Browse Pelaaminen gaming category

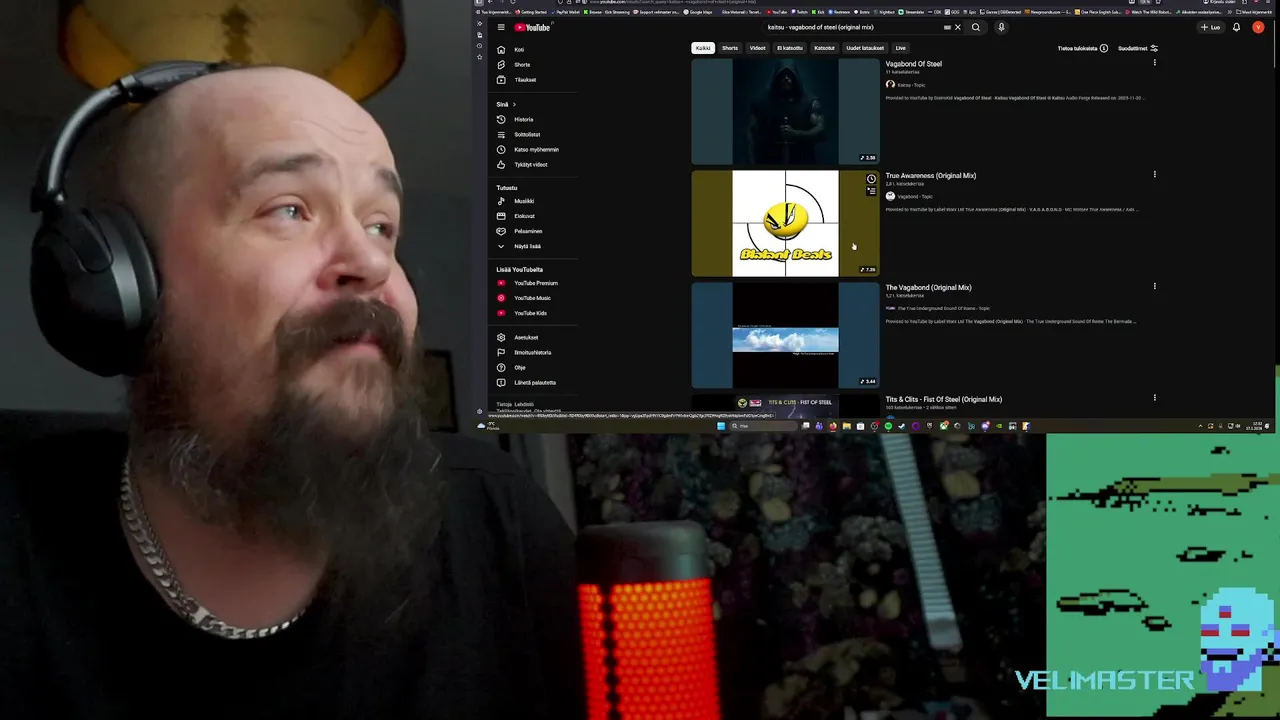coord(528,231)
